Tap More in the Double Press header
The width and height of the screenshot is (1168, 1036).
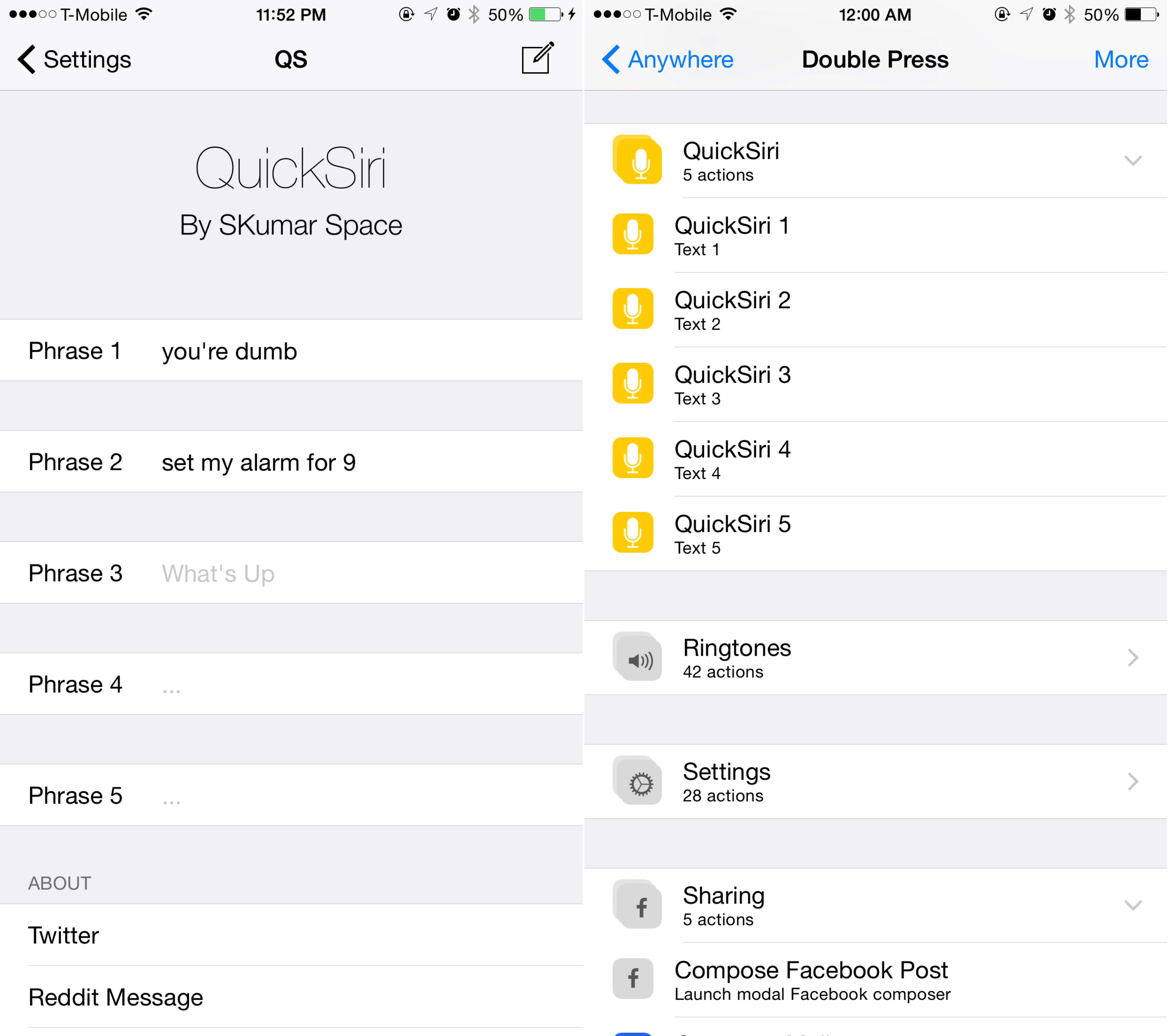pos(1121,59)
